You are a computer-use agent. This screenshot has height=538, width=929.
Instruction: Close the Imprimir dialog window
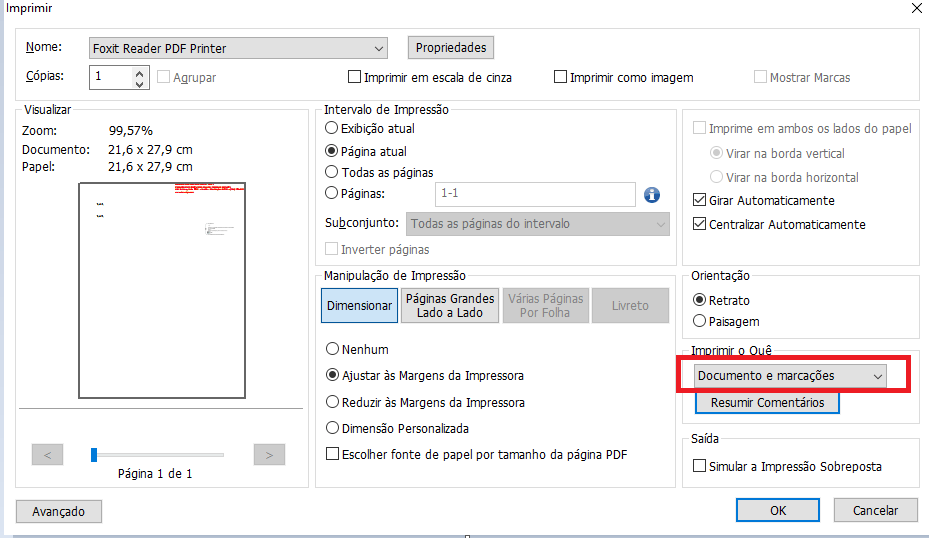916,9
